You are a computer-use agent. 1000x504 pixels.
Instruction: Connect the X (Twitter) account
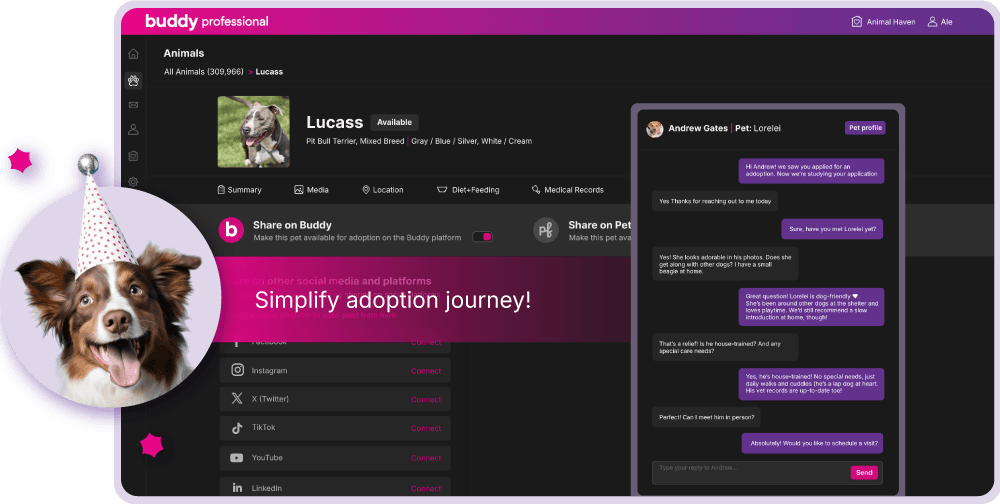coord(426,399)
